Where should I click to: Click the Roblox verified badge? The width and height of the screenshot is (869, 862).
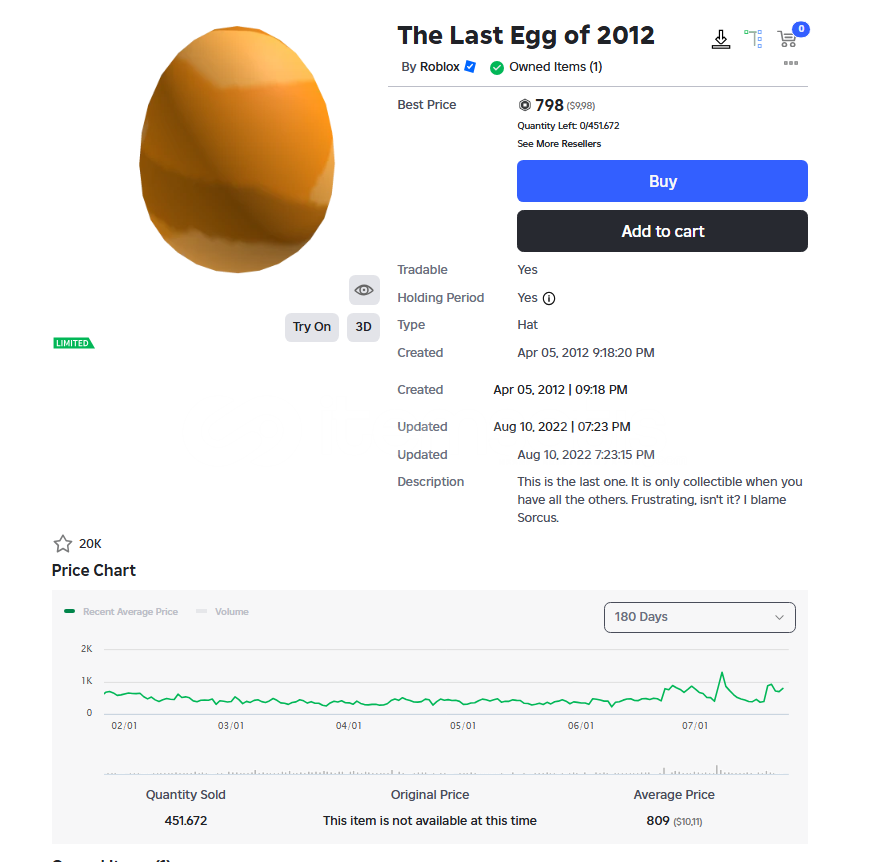pos(470,67)
